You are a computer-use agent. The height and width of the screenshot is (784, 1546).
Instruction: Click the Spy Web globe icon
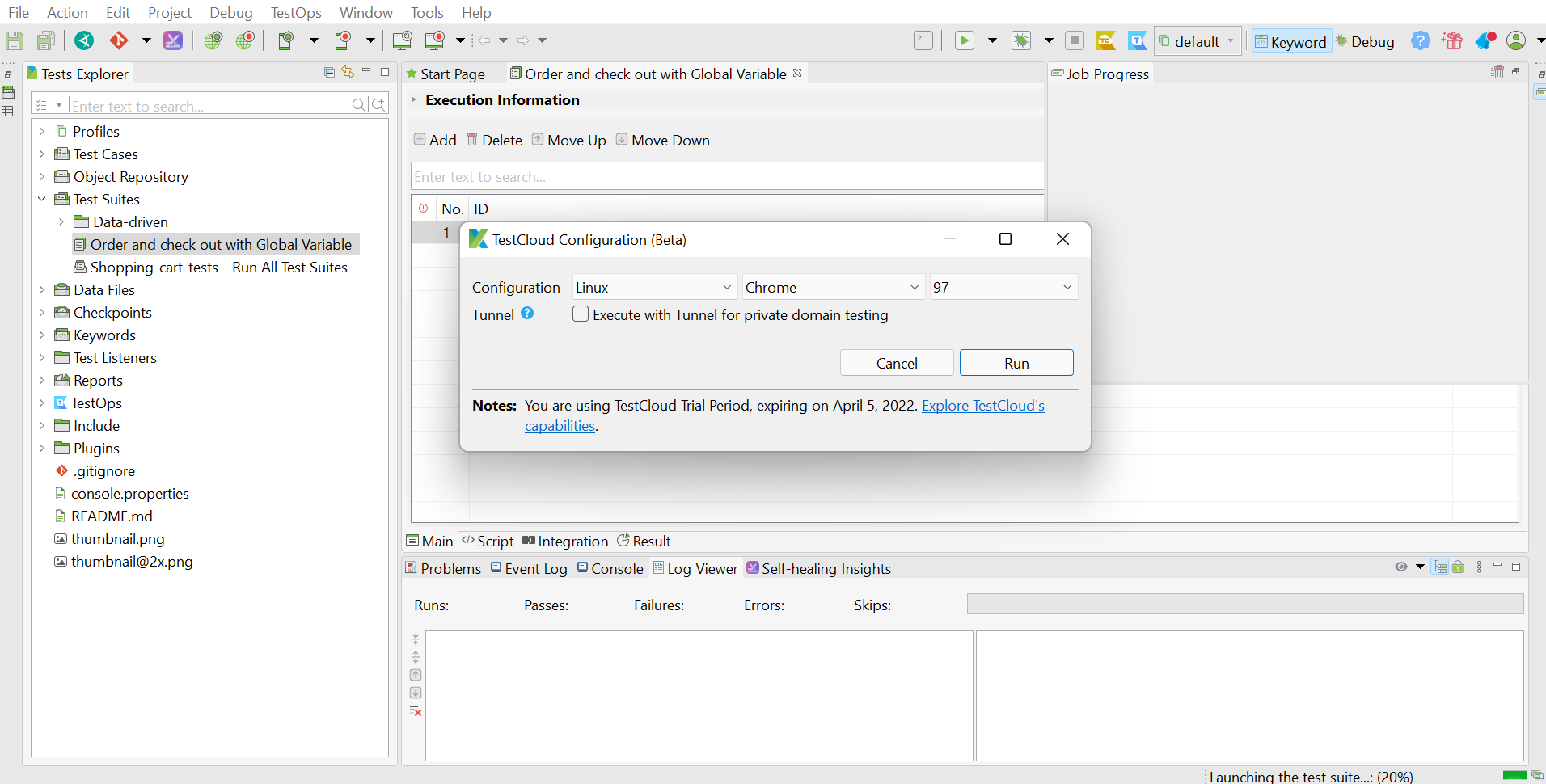point(213,40)
